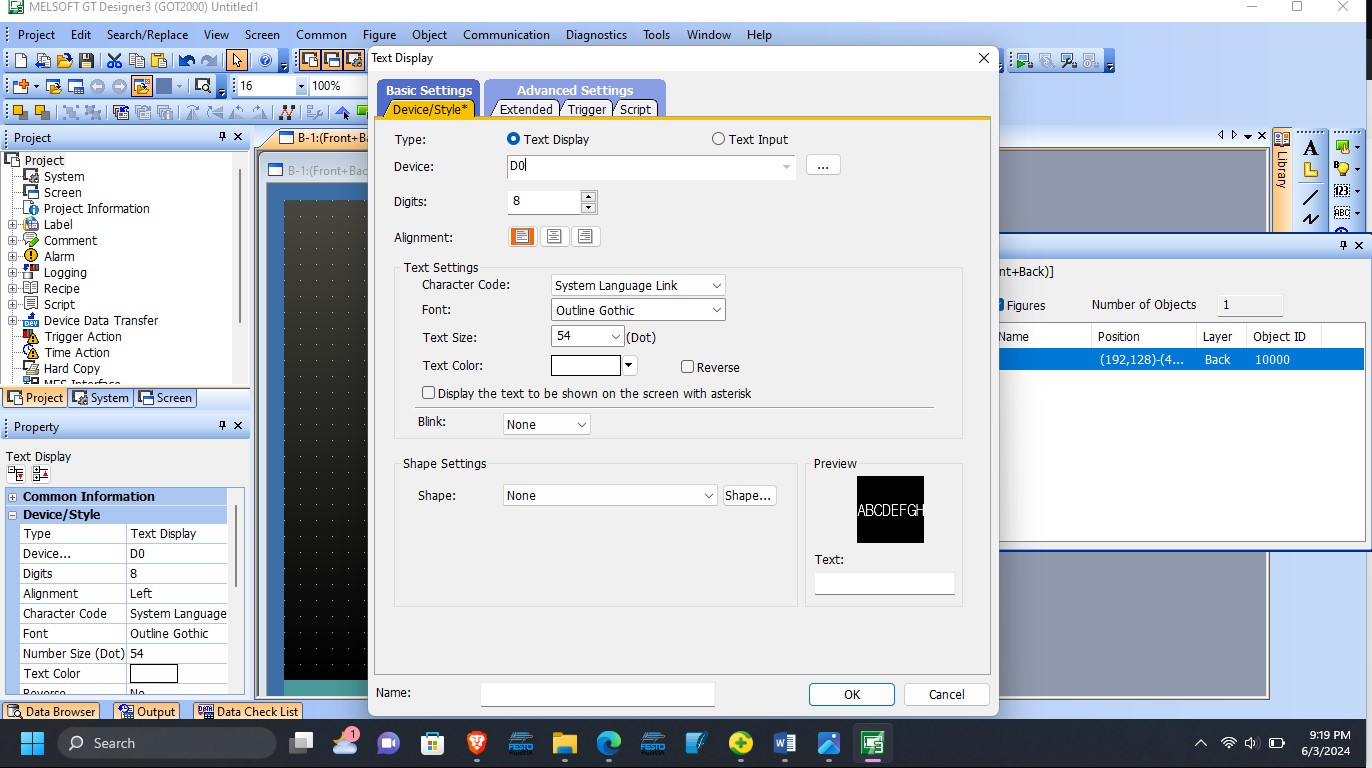
Task: Select the Line drawing tool
Action: (1311, 196)
